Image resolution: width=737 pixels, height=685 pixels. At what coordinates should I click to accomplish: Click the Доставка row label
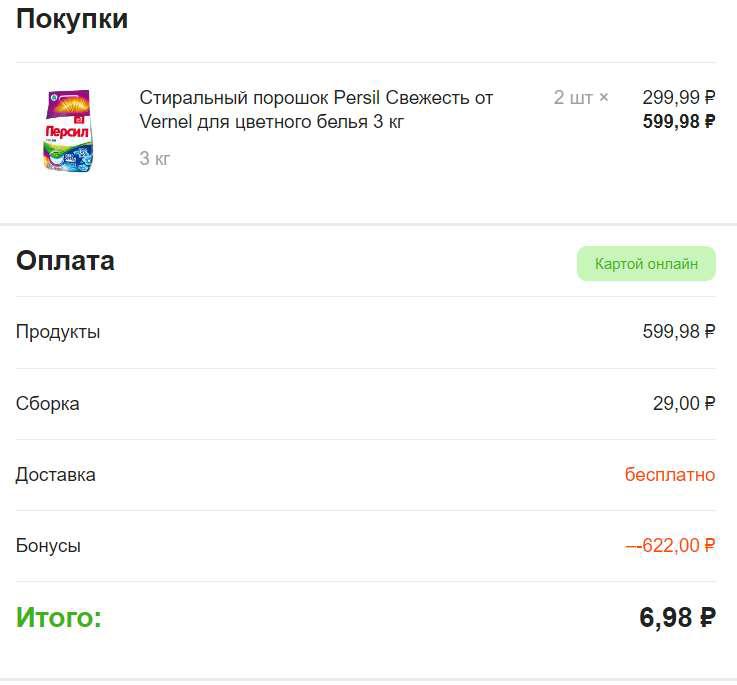point(55,475)
